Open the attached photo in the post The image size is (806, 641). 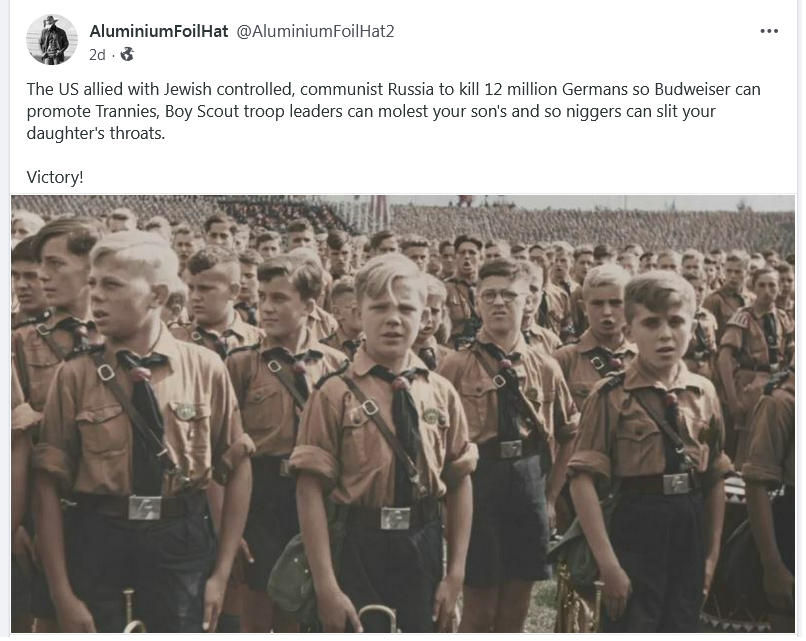(403, 414)
